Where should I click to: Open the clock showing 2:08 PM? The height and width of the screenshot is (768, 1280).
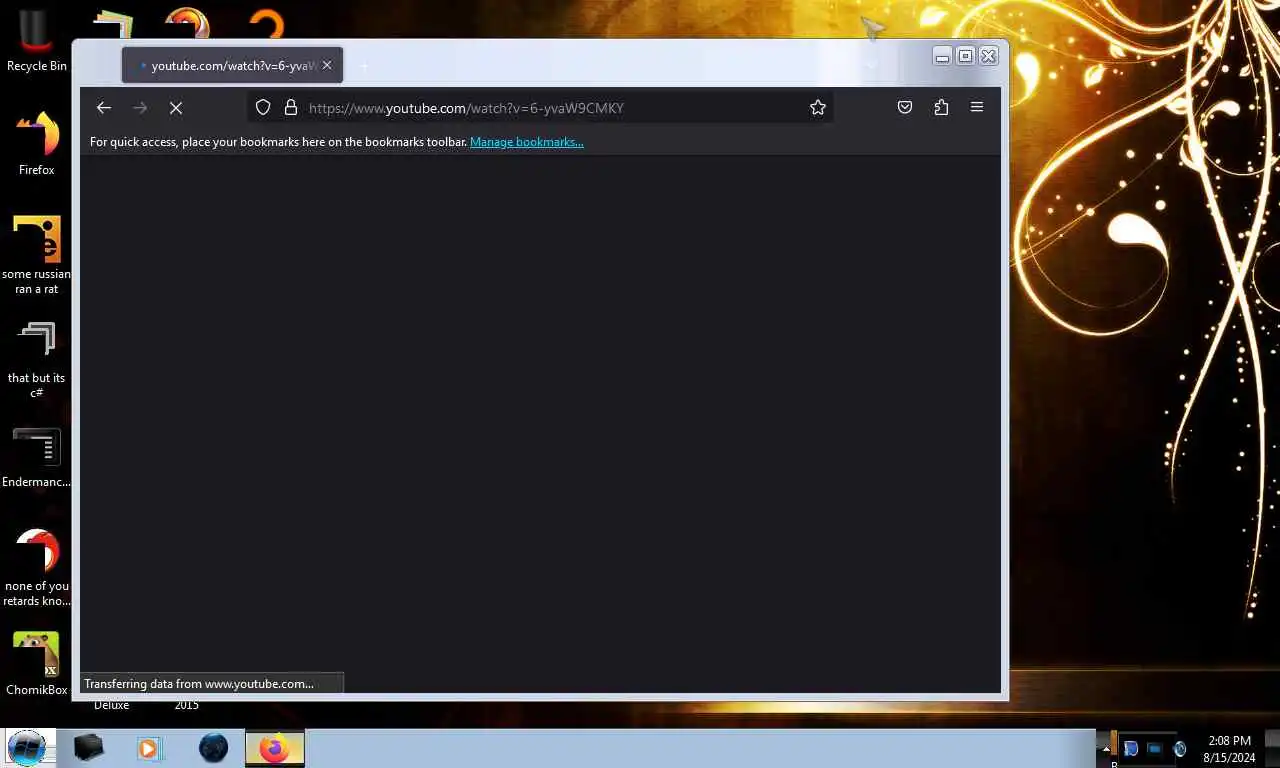pos(1229,749)
